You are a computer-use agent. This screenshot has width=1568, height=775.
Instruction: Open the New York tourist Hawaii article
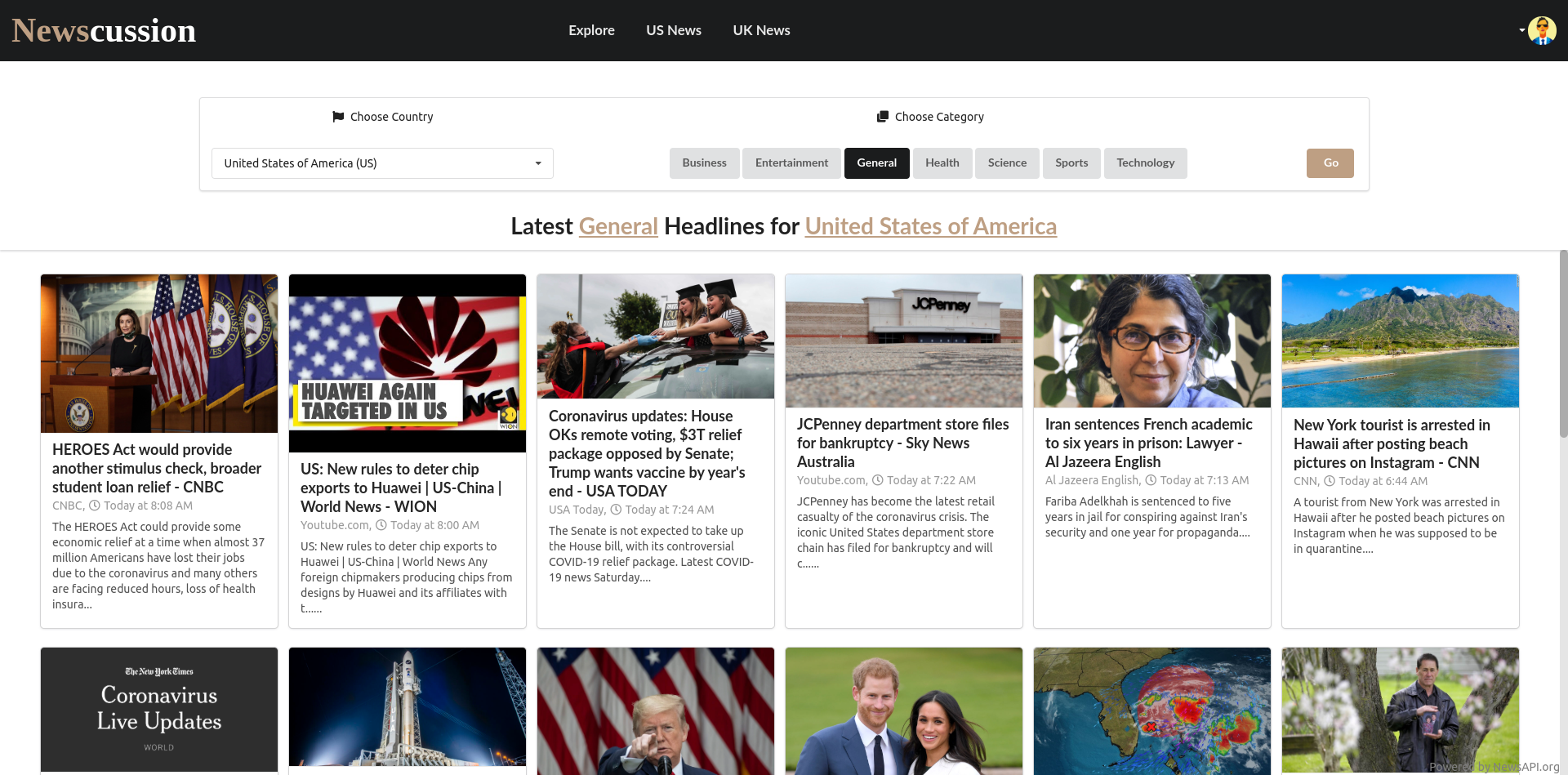pos(1392,443)
